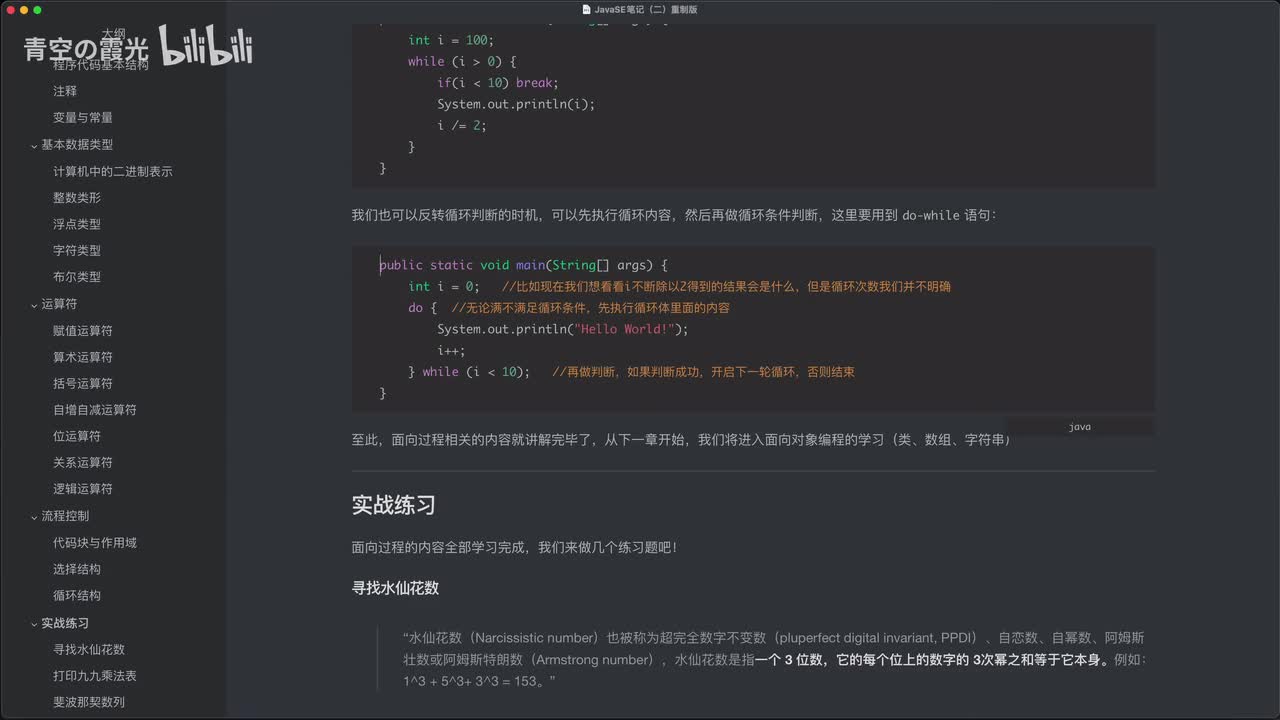Click the macOS green fullscreen button
Viewport: 1280px width, 720px height.
pos(37,10)
